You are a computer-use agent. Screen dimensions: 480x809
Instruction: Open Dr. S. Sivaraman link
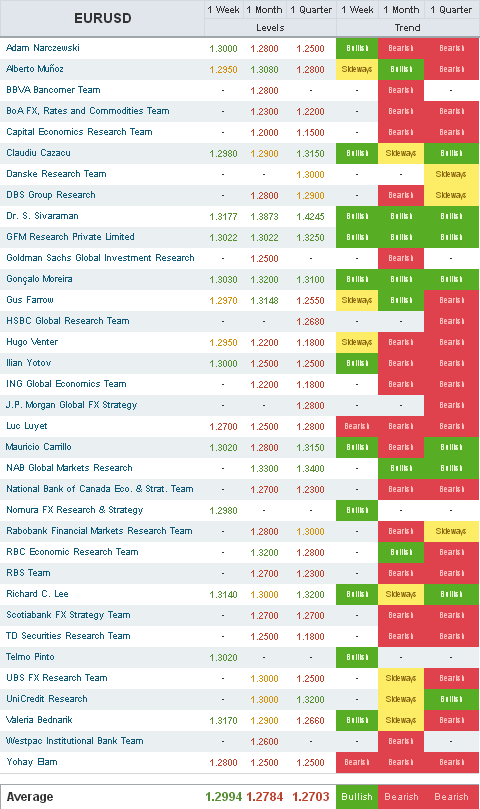[42, 216]
